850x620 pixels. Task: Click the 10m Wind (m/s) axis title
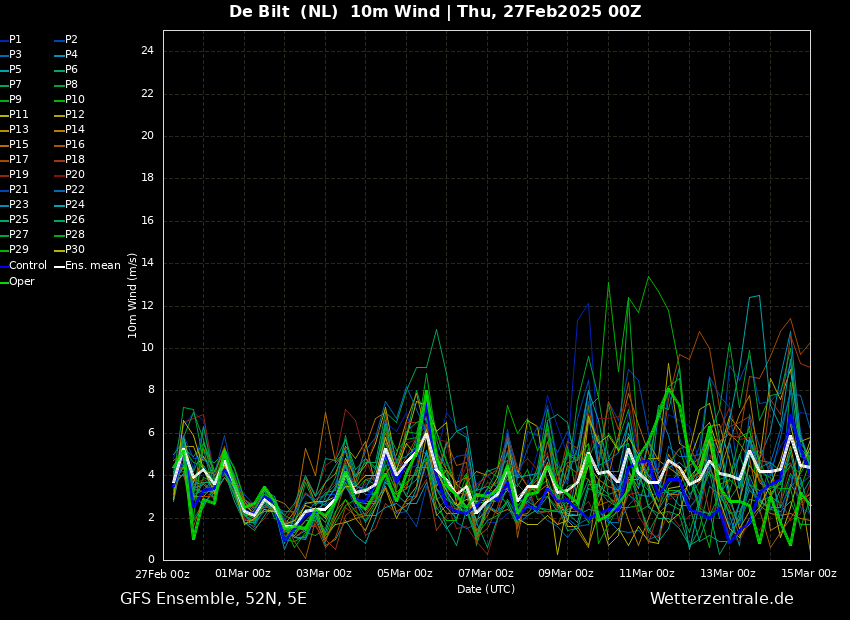coord(132,295)
